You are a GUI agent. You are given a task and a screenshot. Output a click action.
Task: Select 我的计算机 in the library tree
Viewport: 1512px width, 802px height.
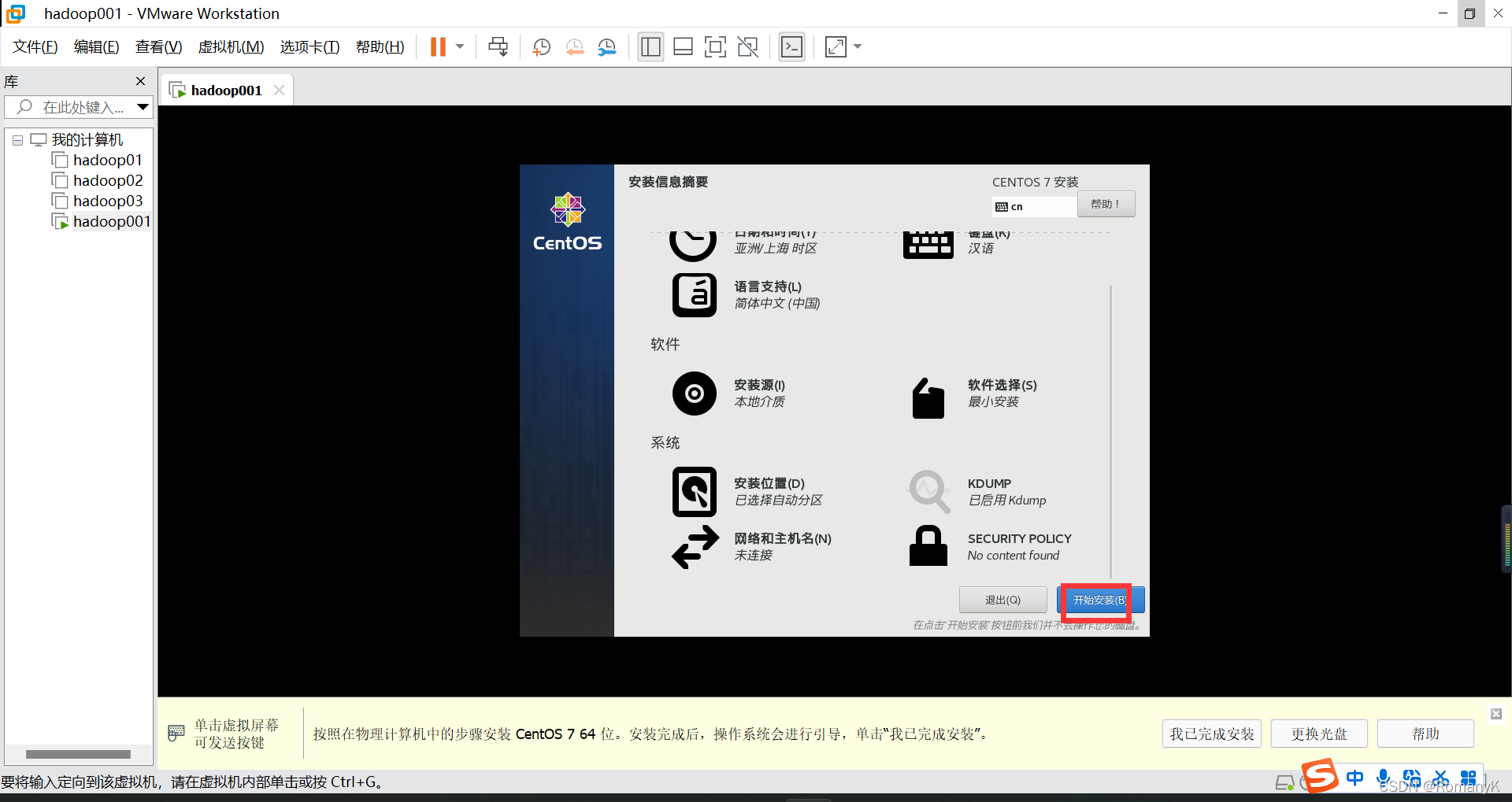(x=87, y=140)
